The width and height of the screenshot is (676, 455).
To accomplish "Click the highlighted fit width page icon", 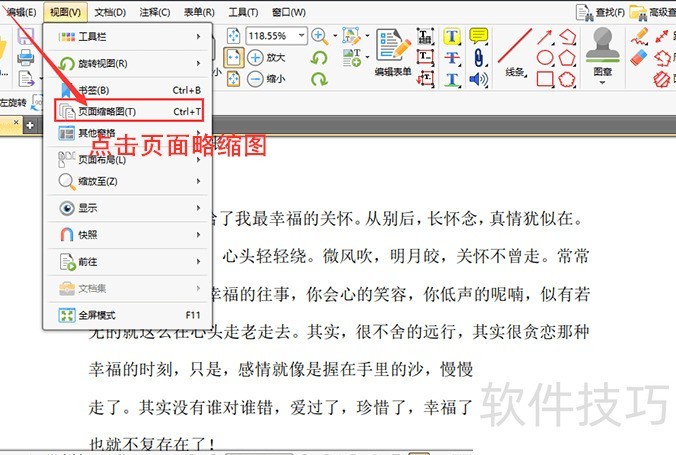I will (233, 57).
